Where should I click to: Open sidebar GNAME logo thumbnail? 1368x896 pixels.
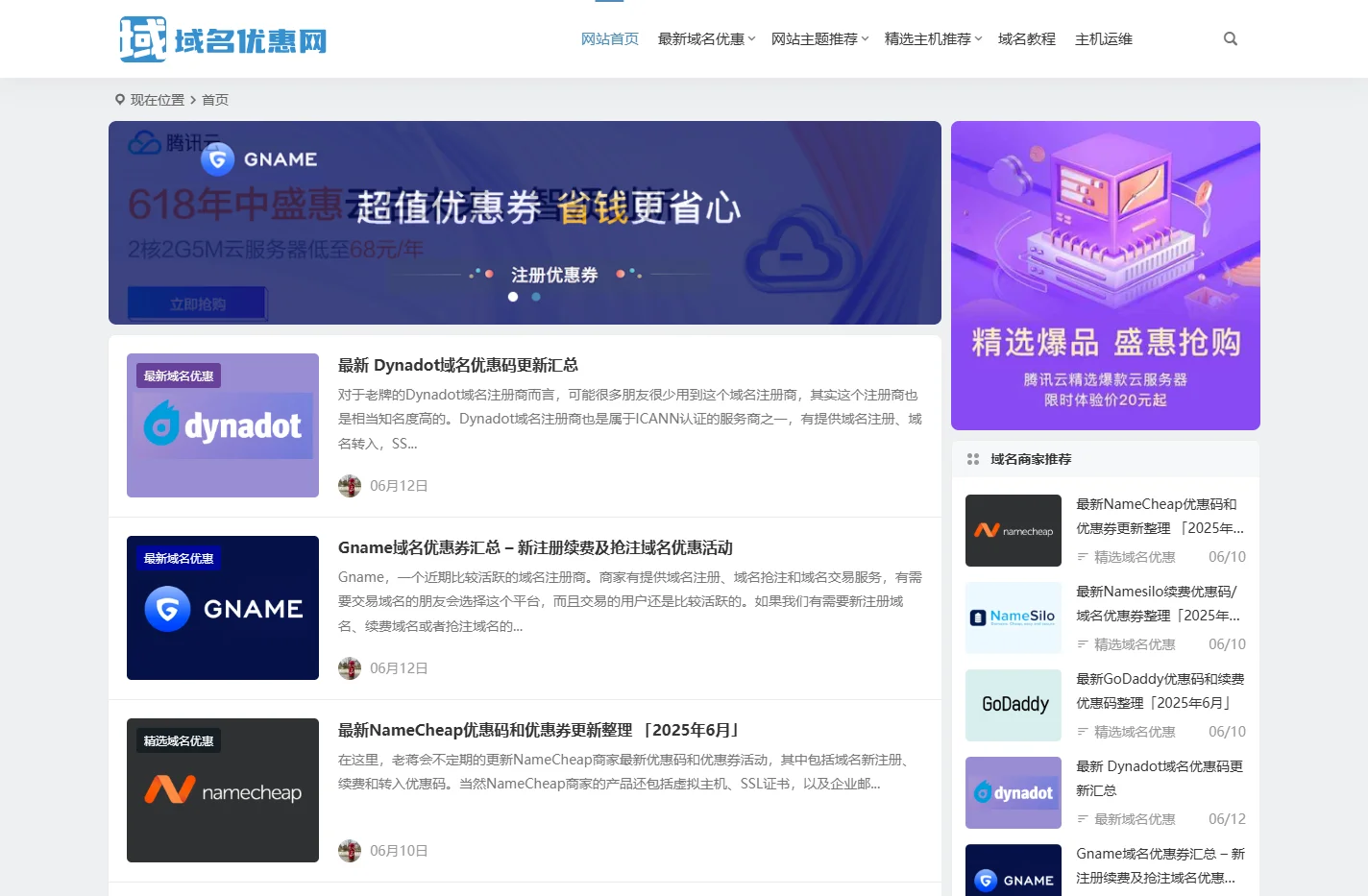coord(1014,870)
